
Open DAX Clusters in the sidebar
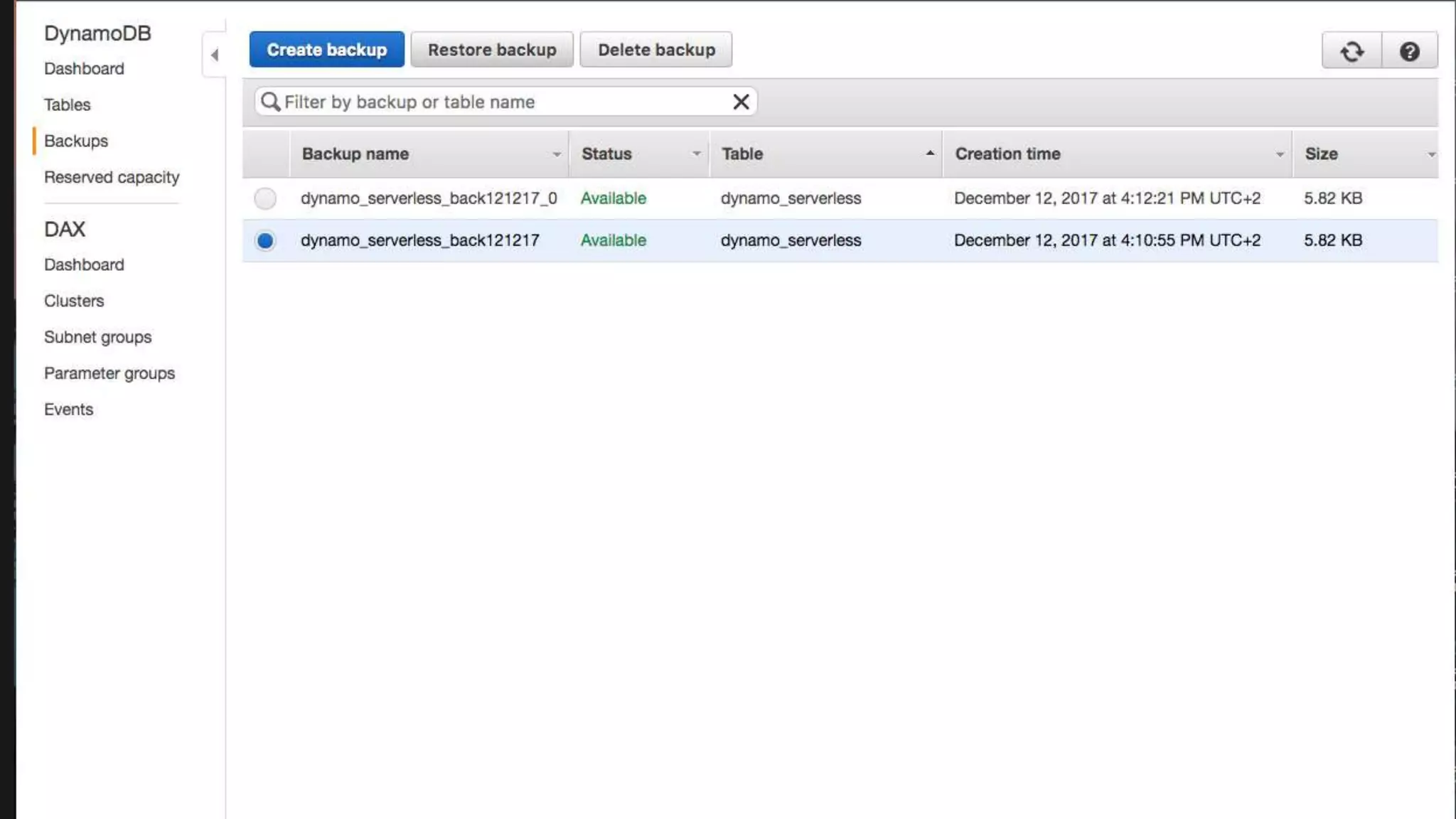pos(74,301)
